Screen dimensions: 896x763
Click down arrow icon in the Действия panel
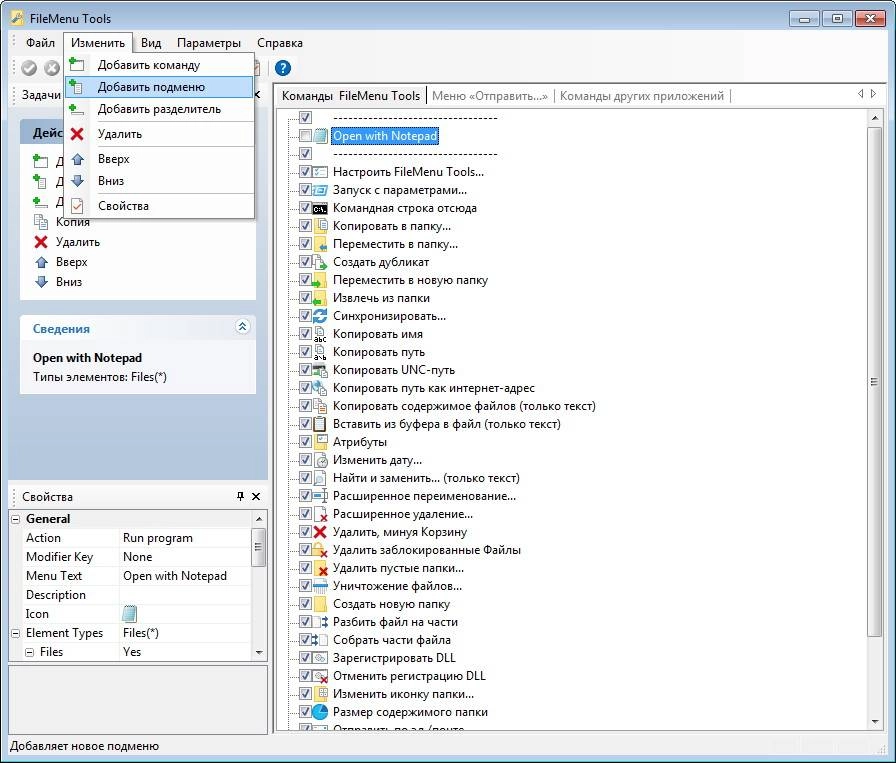pyautogui.click(x=41, y=282)
